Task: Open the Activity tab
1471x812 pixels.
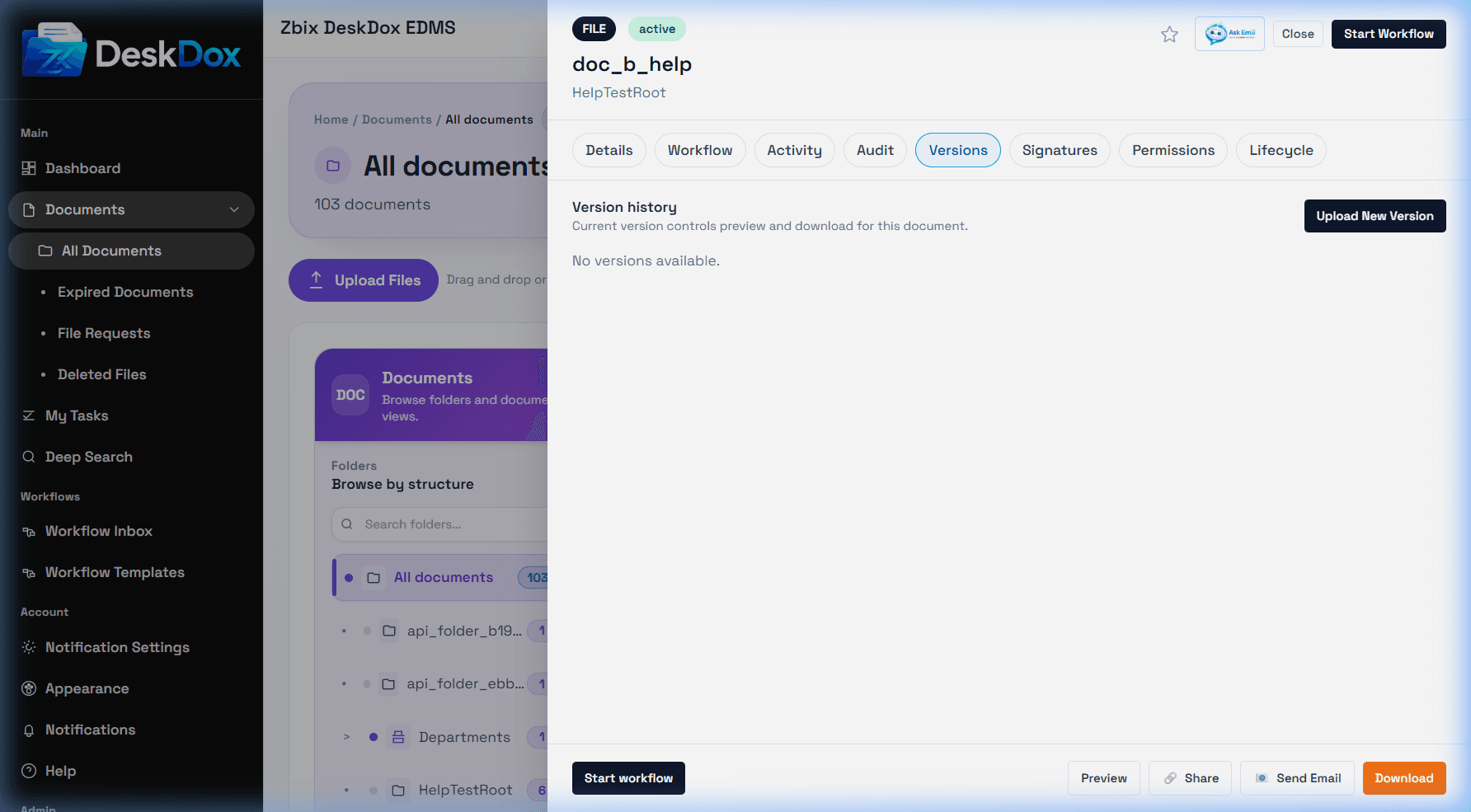Action: 795,150
